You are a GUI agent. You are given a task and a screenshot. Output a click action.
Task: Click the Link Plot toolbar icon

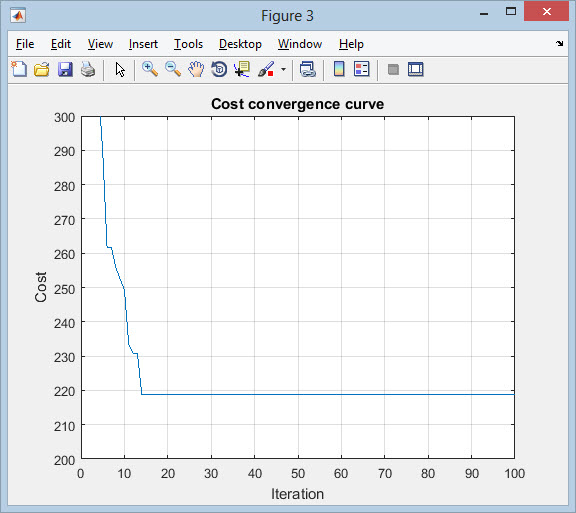tap(307, 69)
